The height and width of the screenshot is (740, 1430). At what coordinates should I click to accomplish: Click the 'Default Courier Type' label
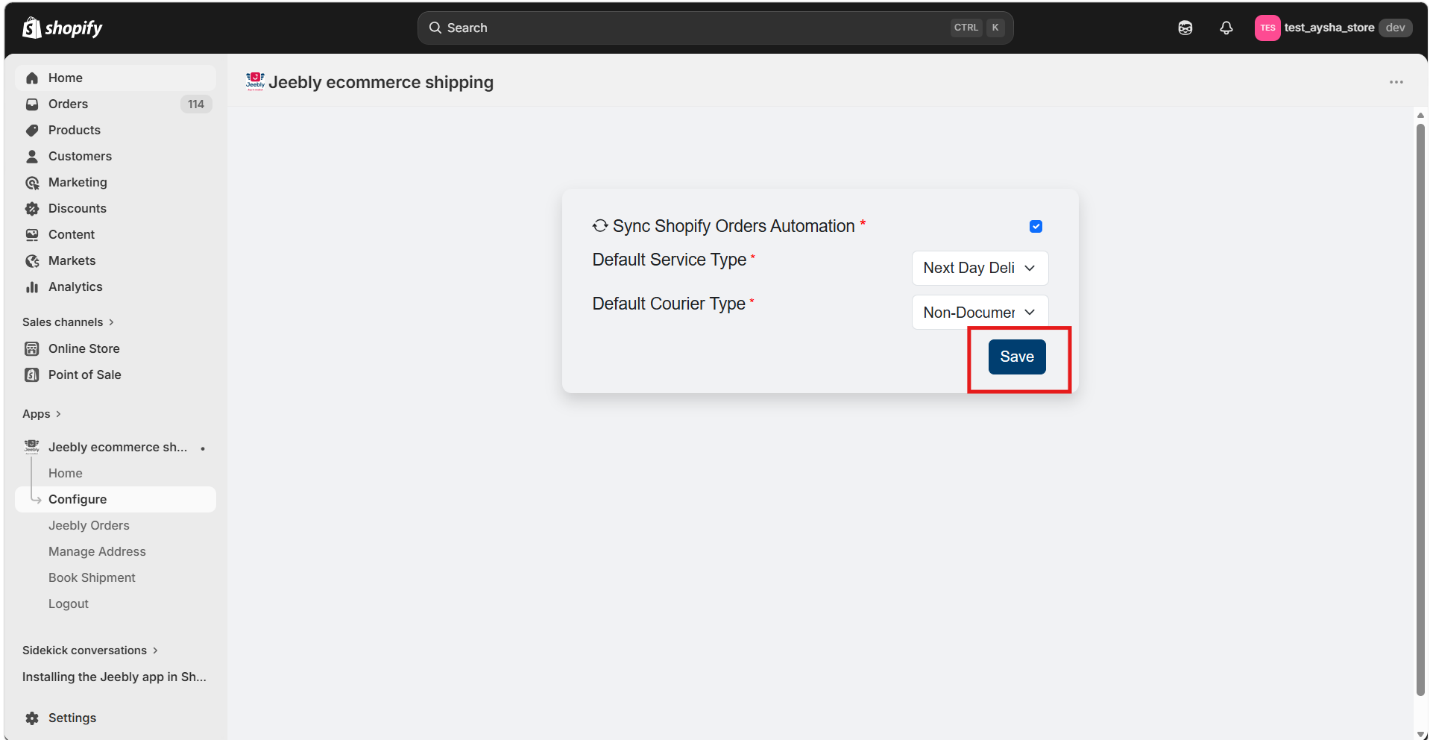coord(669,304)
